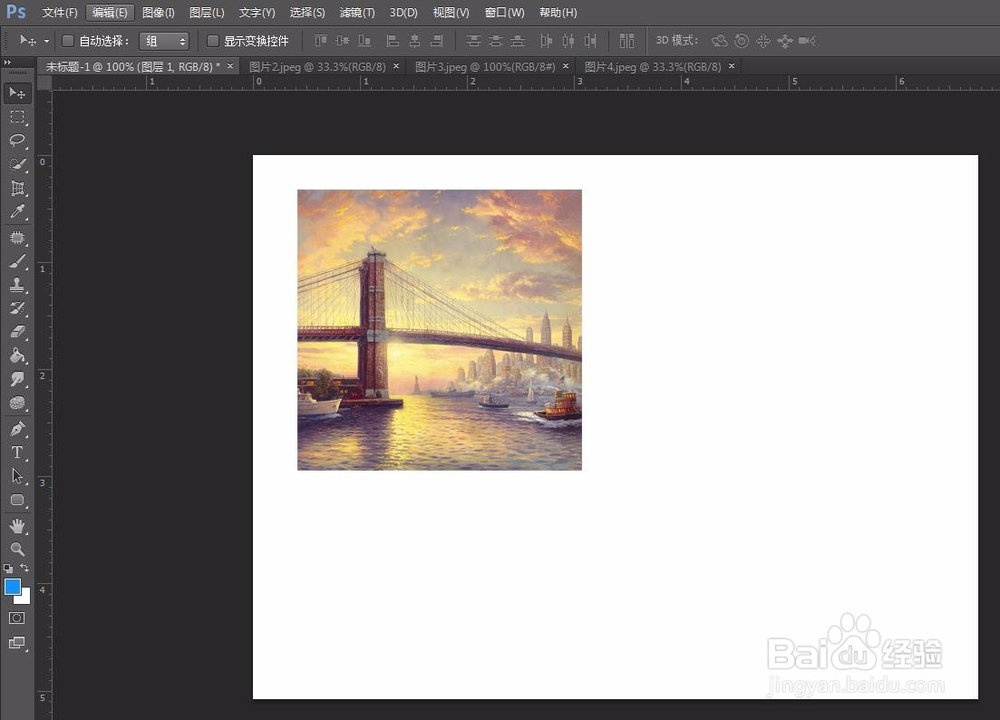Viewport: 1000px width, 720px height.
Task: Enable the 自动选择 checkbox
Action: [x=68, y=41]
